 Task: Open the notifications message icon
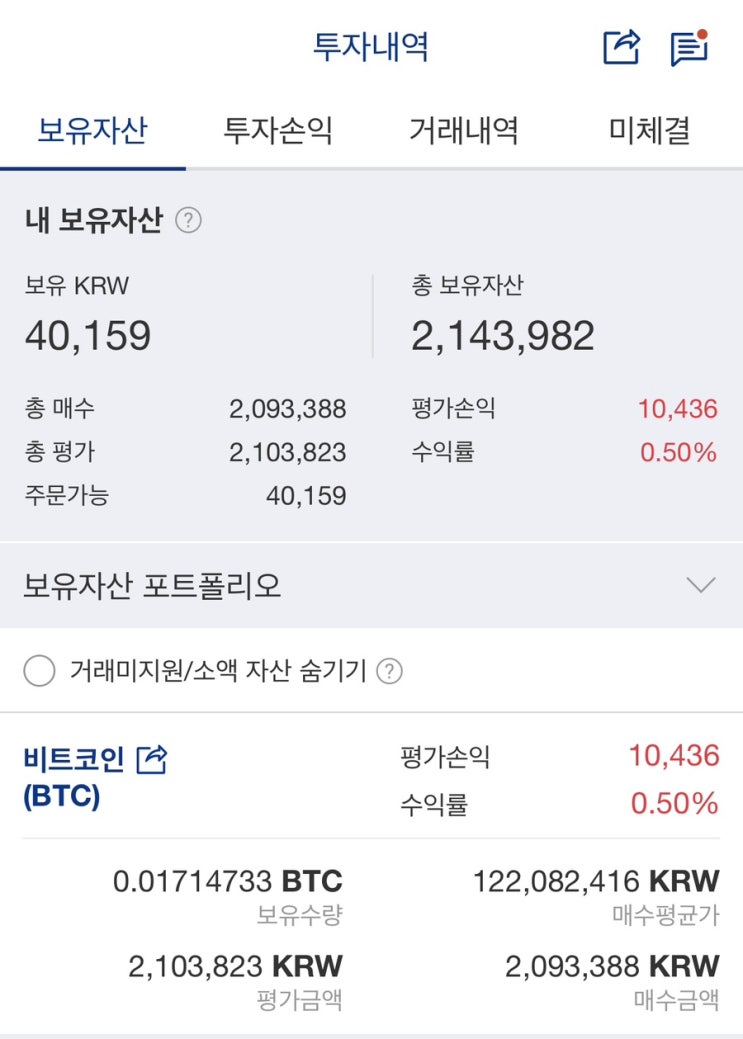[688, 48]
